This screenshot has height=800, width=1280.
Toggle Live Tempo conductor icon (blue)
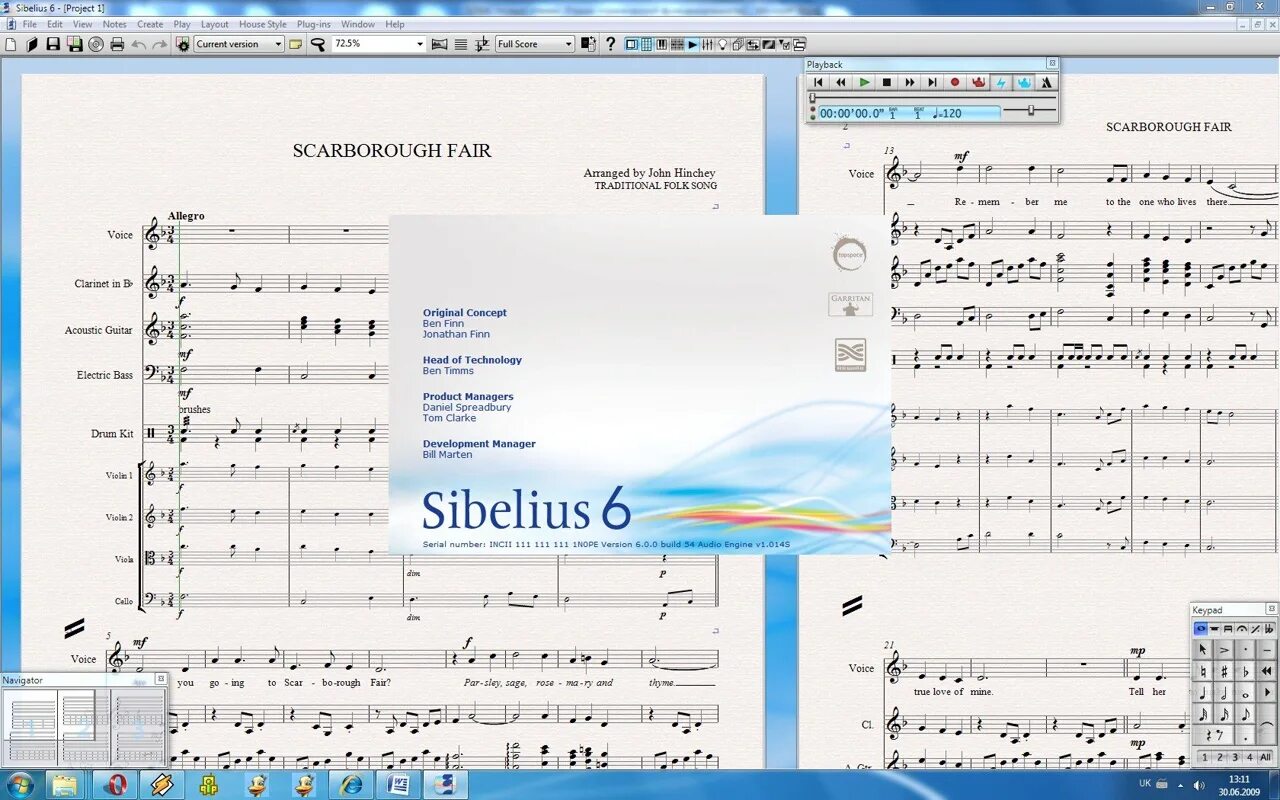tap(1024, 82)
